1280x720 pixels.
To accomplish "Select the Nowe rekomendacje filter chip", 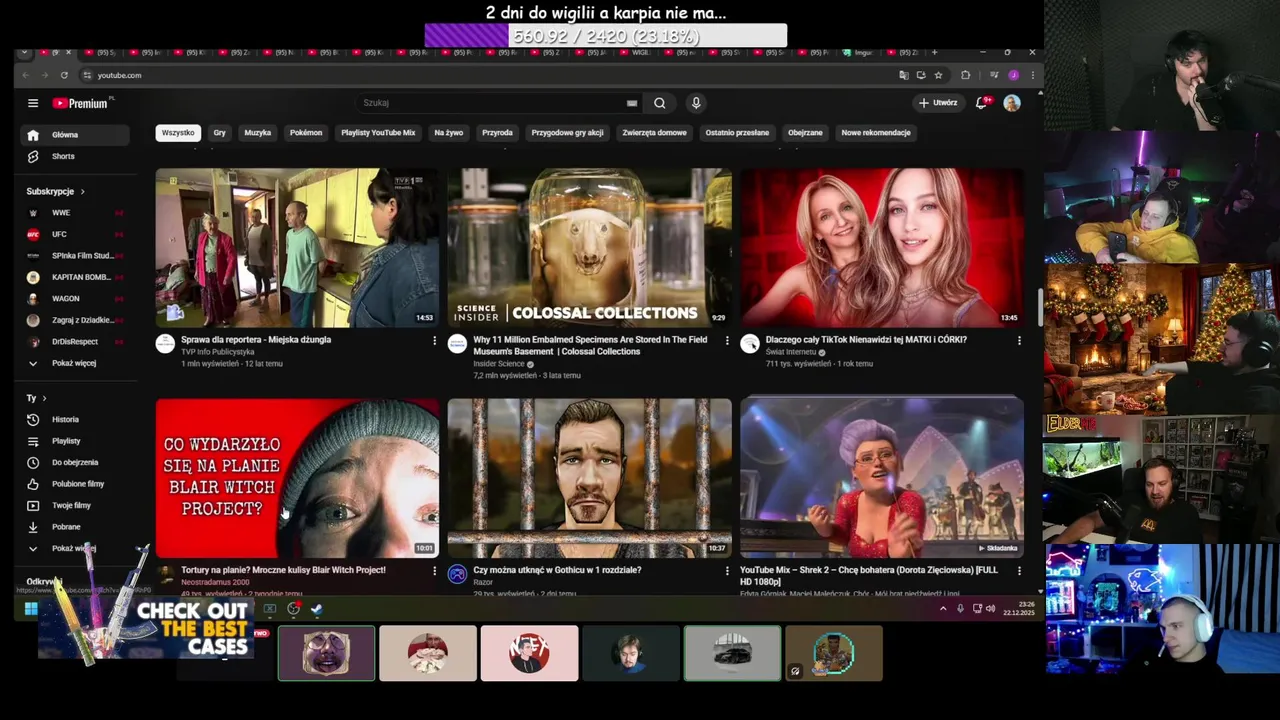I will pyautogui.click(x=876, y=133).
